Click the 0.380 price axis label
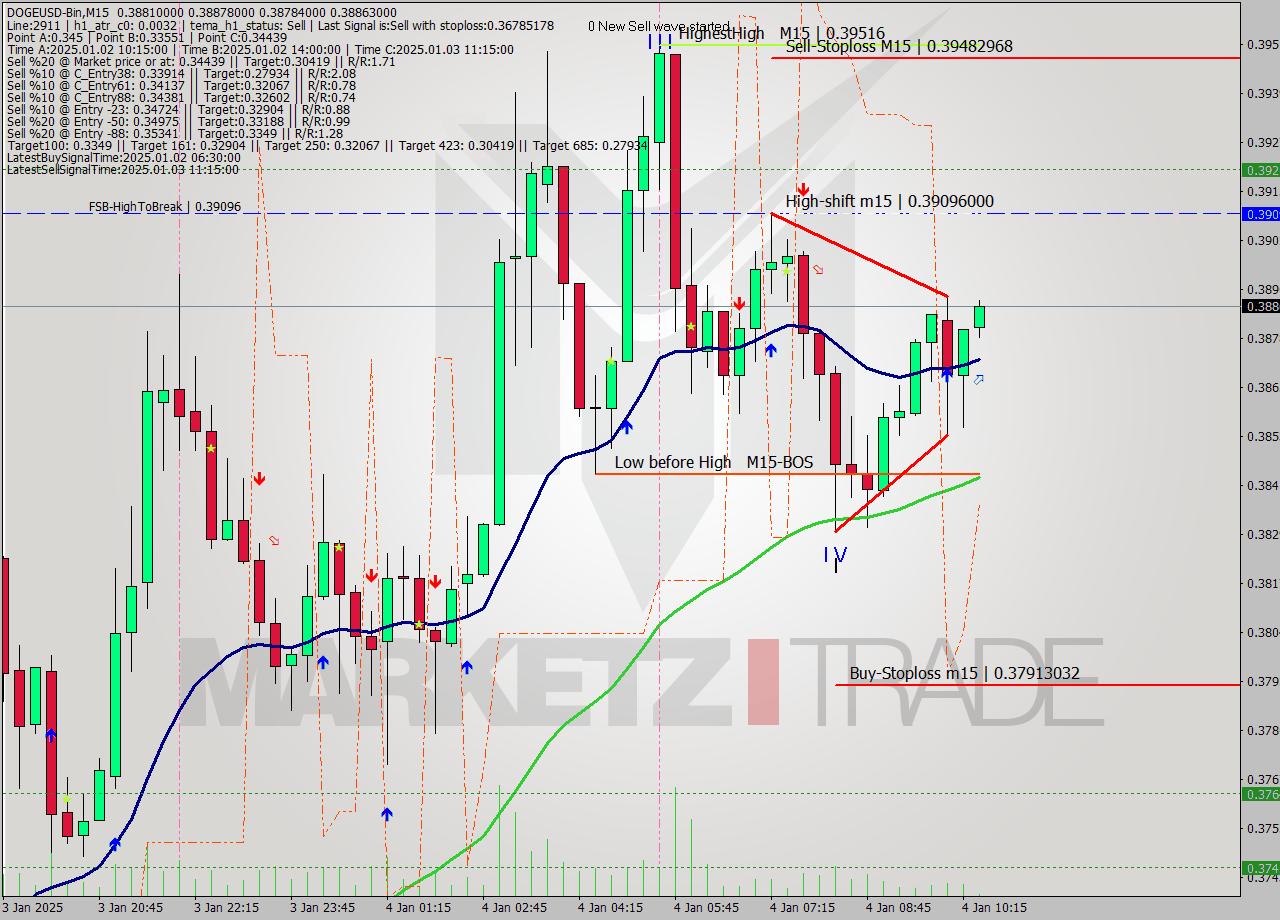The width and height of the screenshot is (1280, 920). (1262, 633)
